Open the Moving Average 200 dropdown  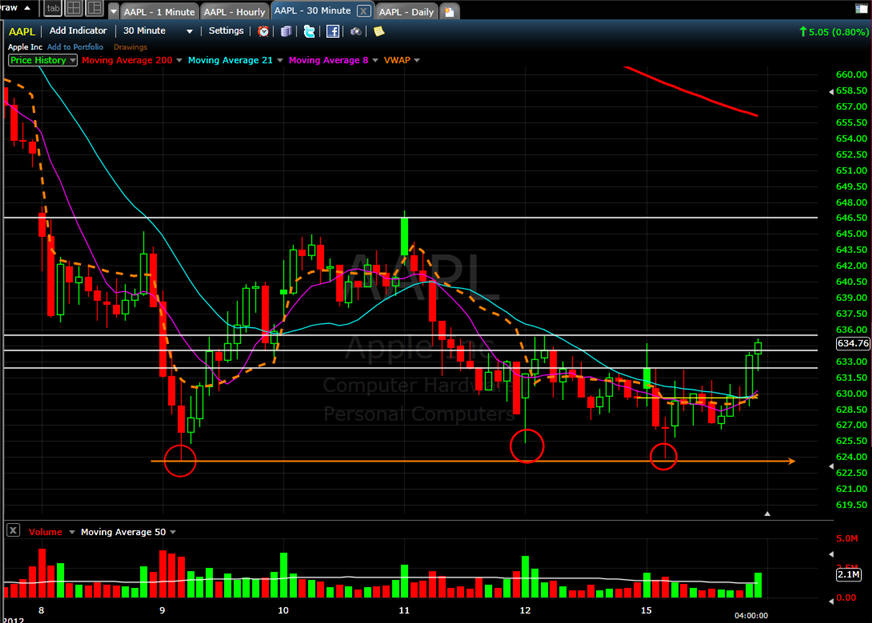(180, 60)
